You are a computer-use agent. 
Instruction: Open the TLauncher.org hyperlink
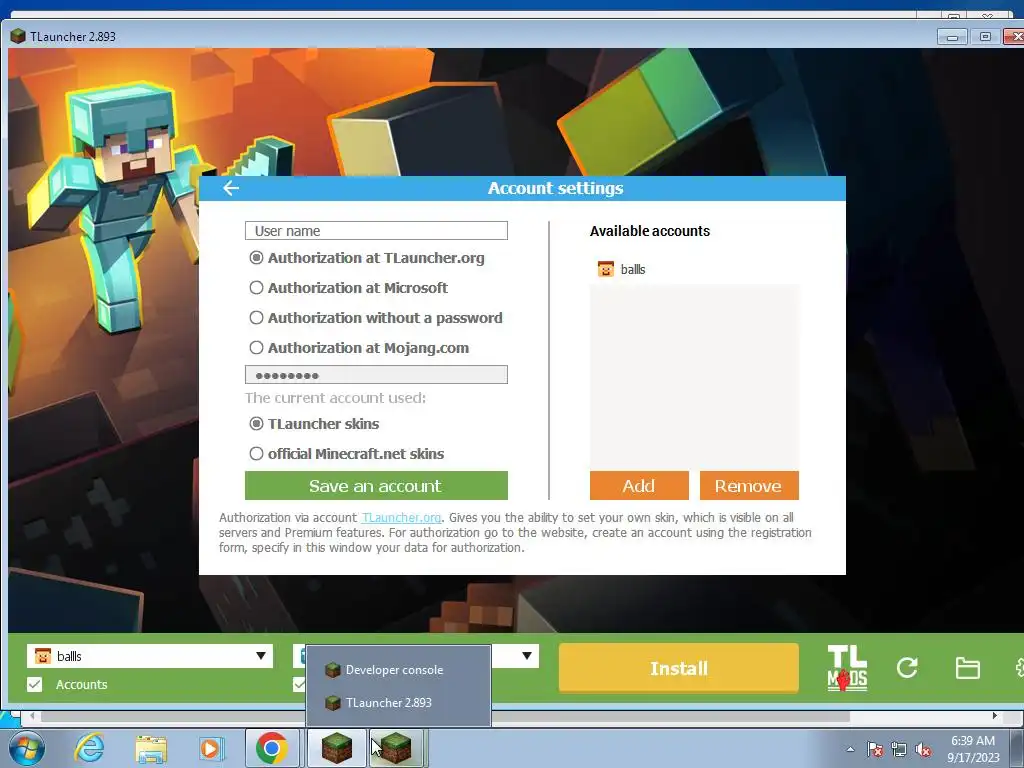[x=401, y=518]
